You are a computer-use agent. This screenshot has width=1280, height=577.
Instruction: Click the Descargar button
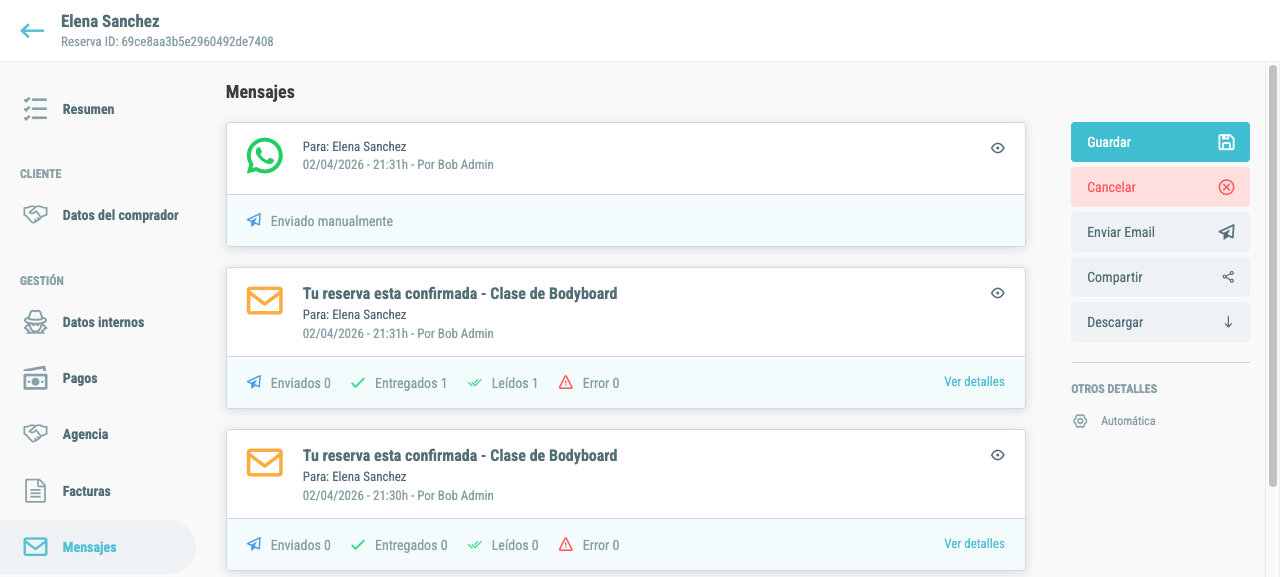point(1160,322)
